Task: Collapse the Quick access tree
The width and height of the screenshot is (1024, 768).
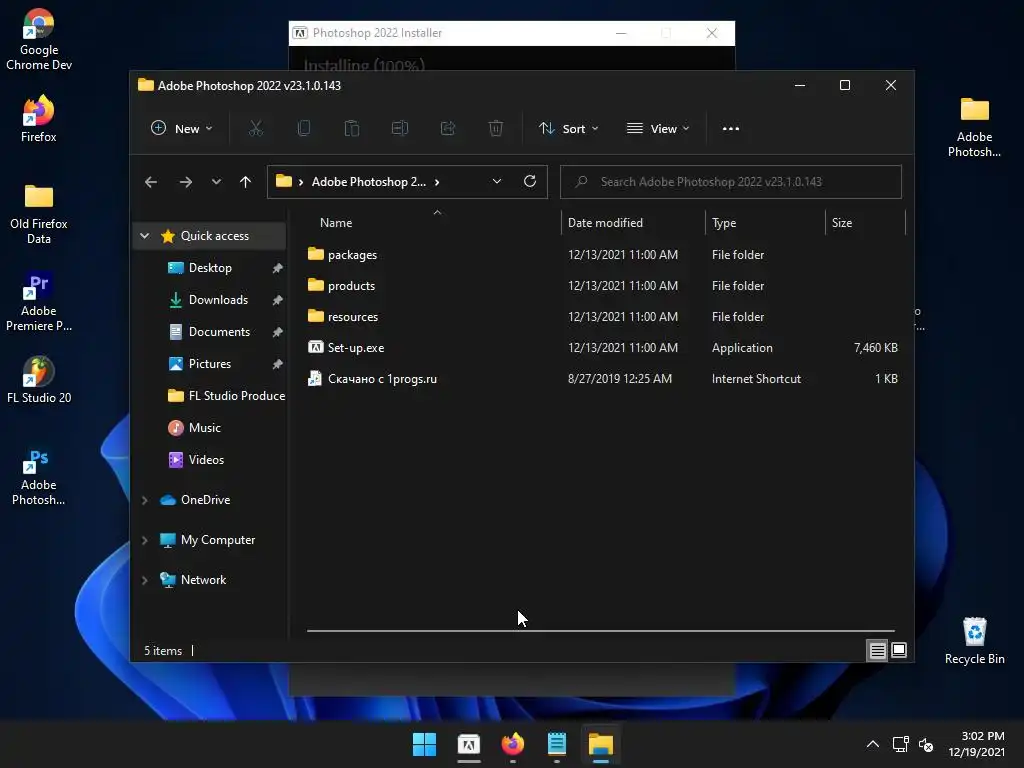Action: (144, 236)
